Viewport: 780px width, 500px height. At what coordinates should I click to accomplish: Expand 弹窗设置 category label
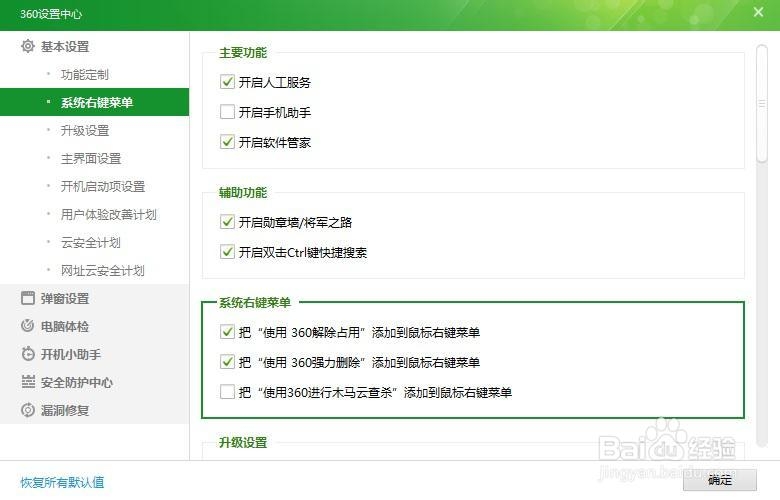[x=65, y=298]
